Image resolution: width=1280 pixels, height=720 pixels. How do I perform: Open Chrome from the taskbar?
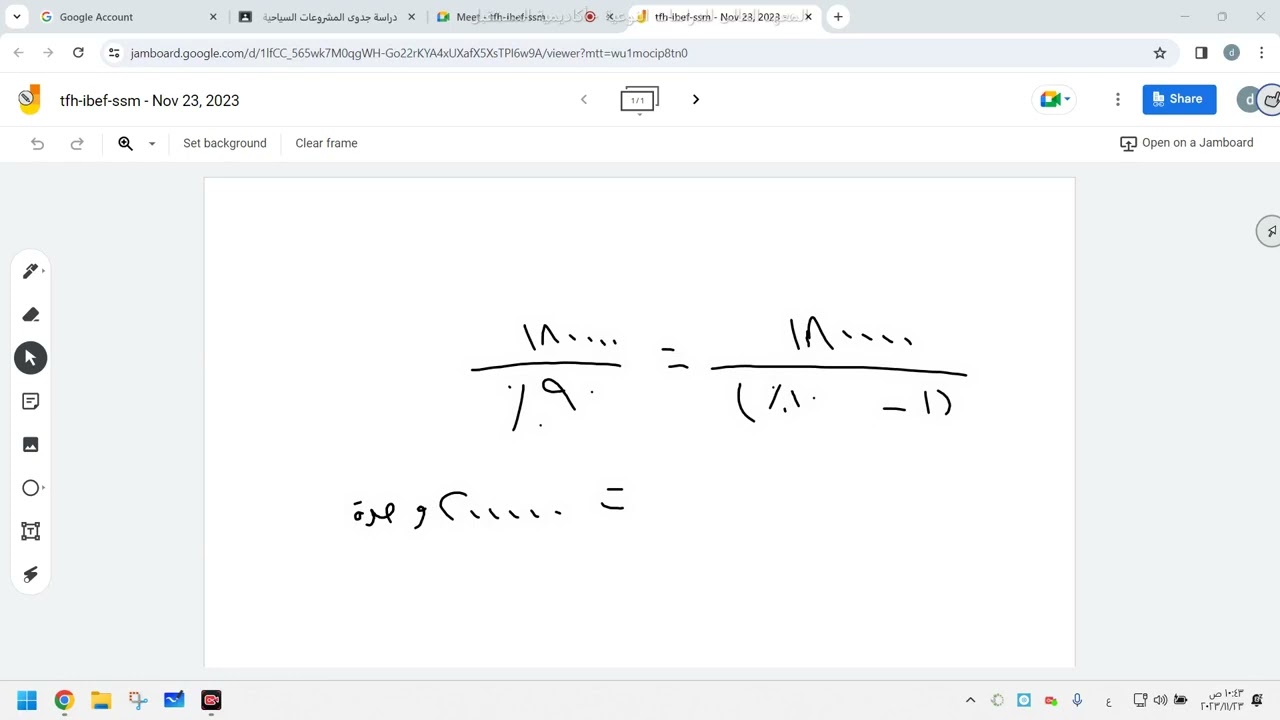pos(64,700)
